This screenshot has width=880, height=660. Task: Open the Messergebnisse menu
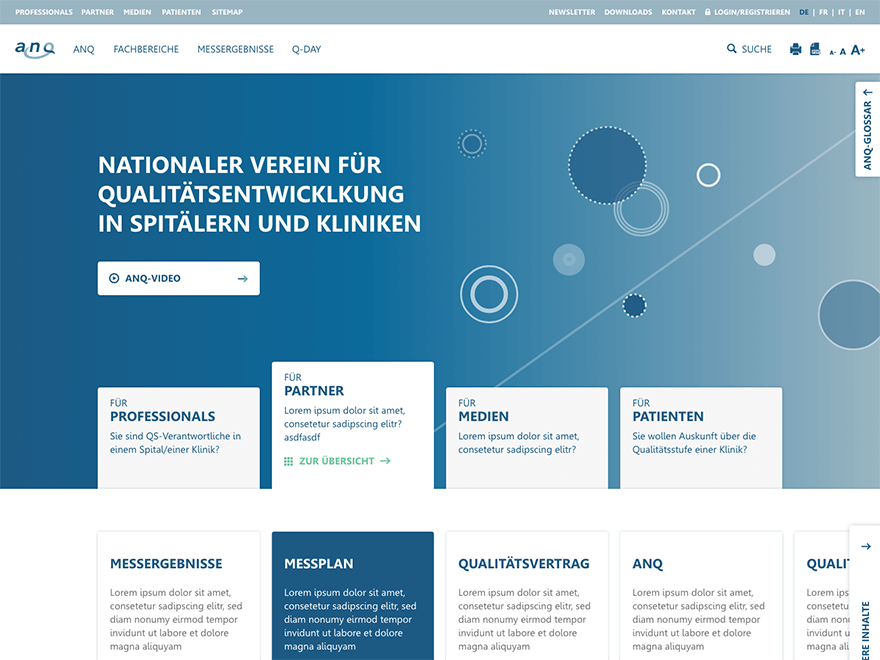pyautogui.click(x=236, y=49)
